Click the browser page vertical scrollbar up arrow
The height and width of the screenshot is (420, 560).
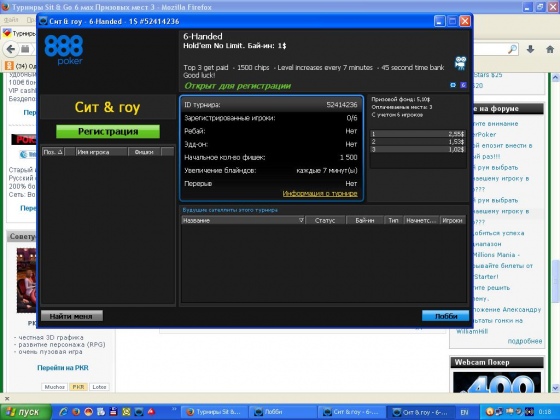pyautogui.click(x=555, y=77)
